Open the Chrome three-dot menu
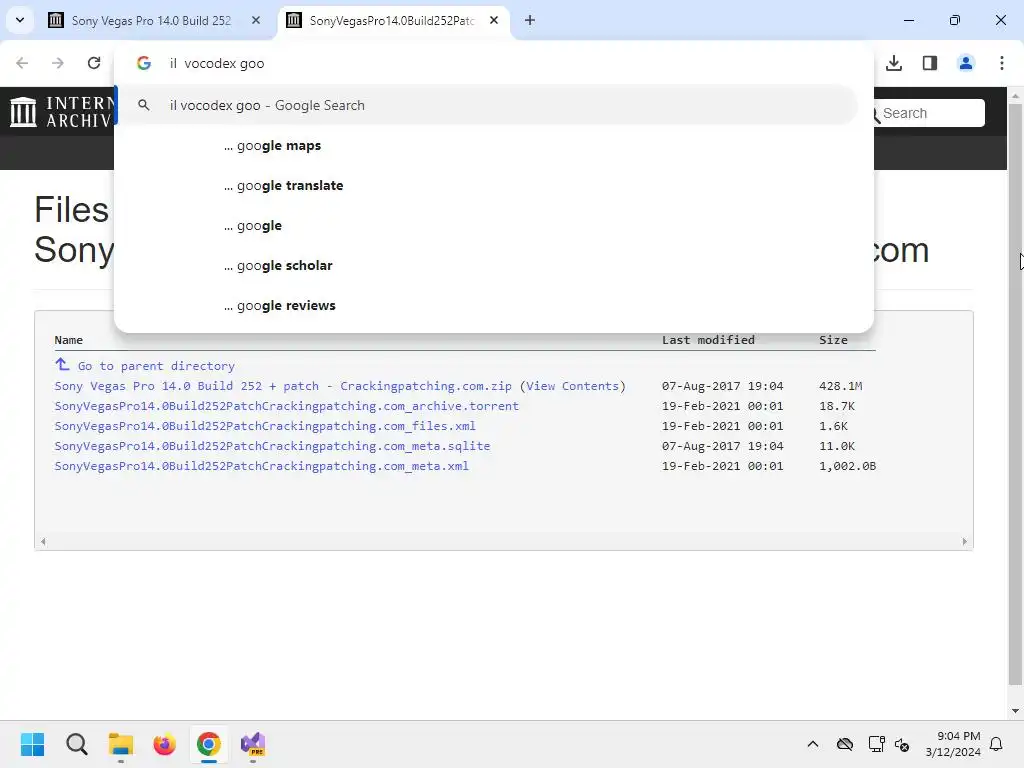1024x768 pixels. click(x=1002, y=63)
